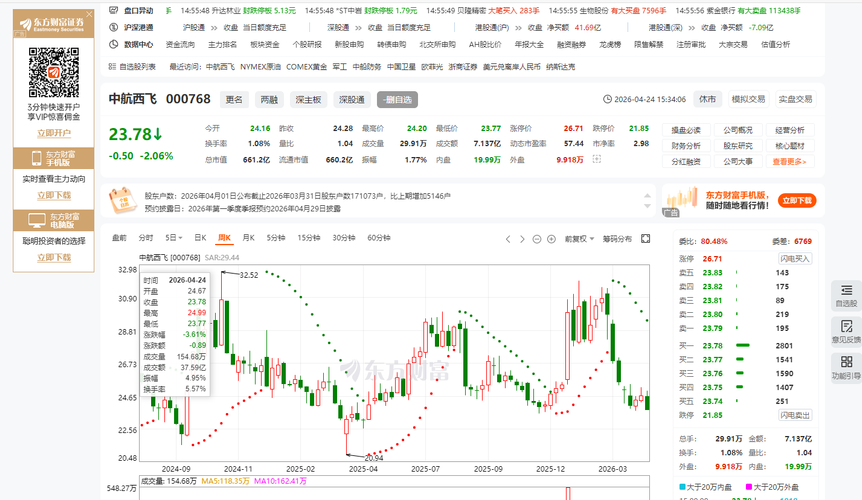862x500 pixels.
Task: Select the 周K chart tab
Action: pos(224,238)
